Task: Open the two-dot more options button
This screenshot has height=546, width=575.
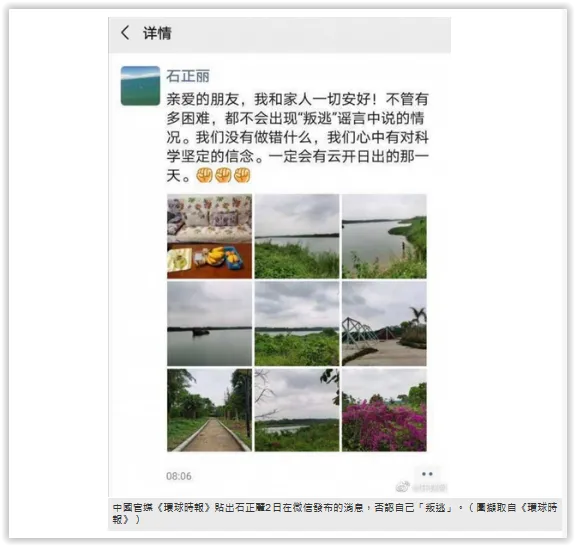Action: (x=427, y=474)
